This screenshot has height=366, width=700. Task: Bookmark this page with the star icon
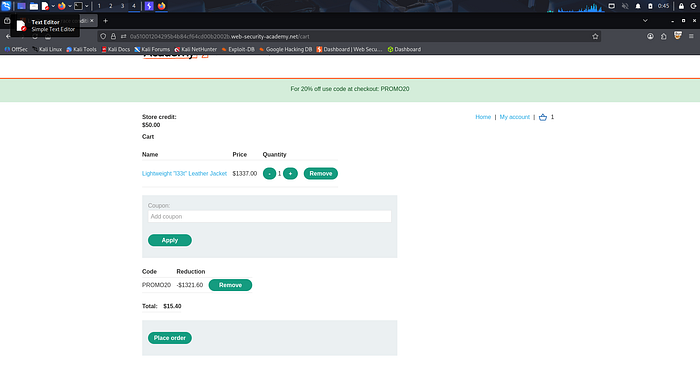595,37
